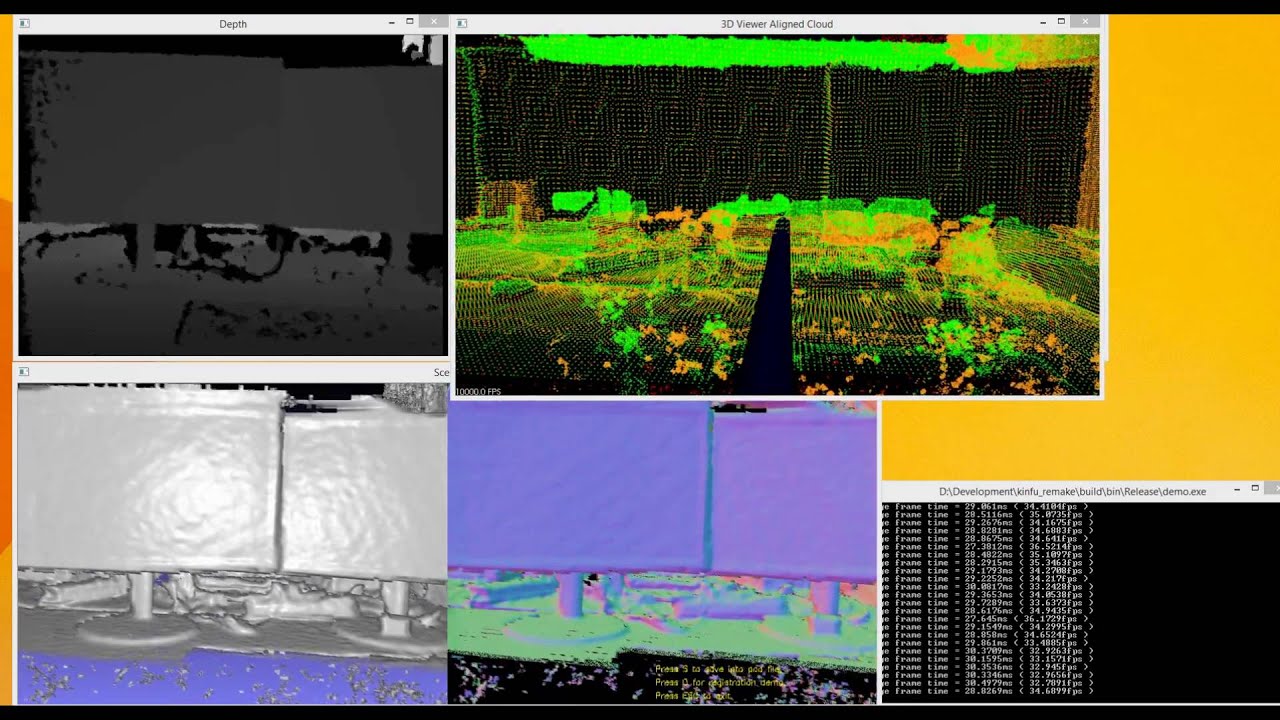Maximize the 3D Viewer Aligned Cloud window
1280x720 pixels.
pos(1062,22)
